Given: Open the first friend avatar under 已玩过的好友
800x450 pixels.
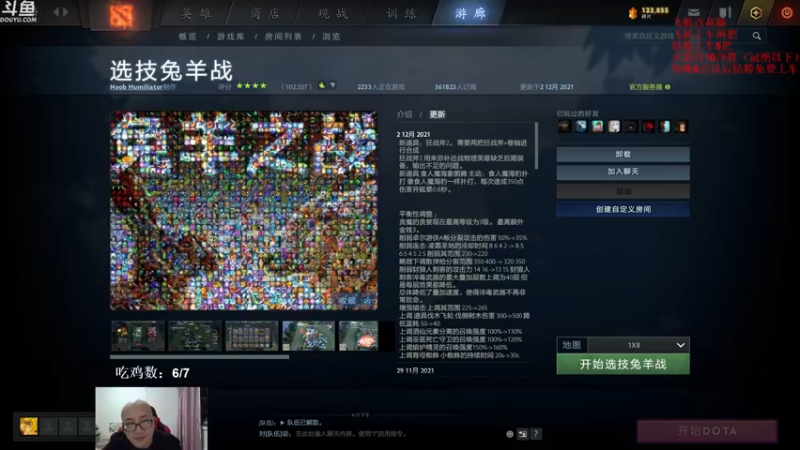Looking at the screenshot, I should click(x=564, y=126).
